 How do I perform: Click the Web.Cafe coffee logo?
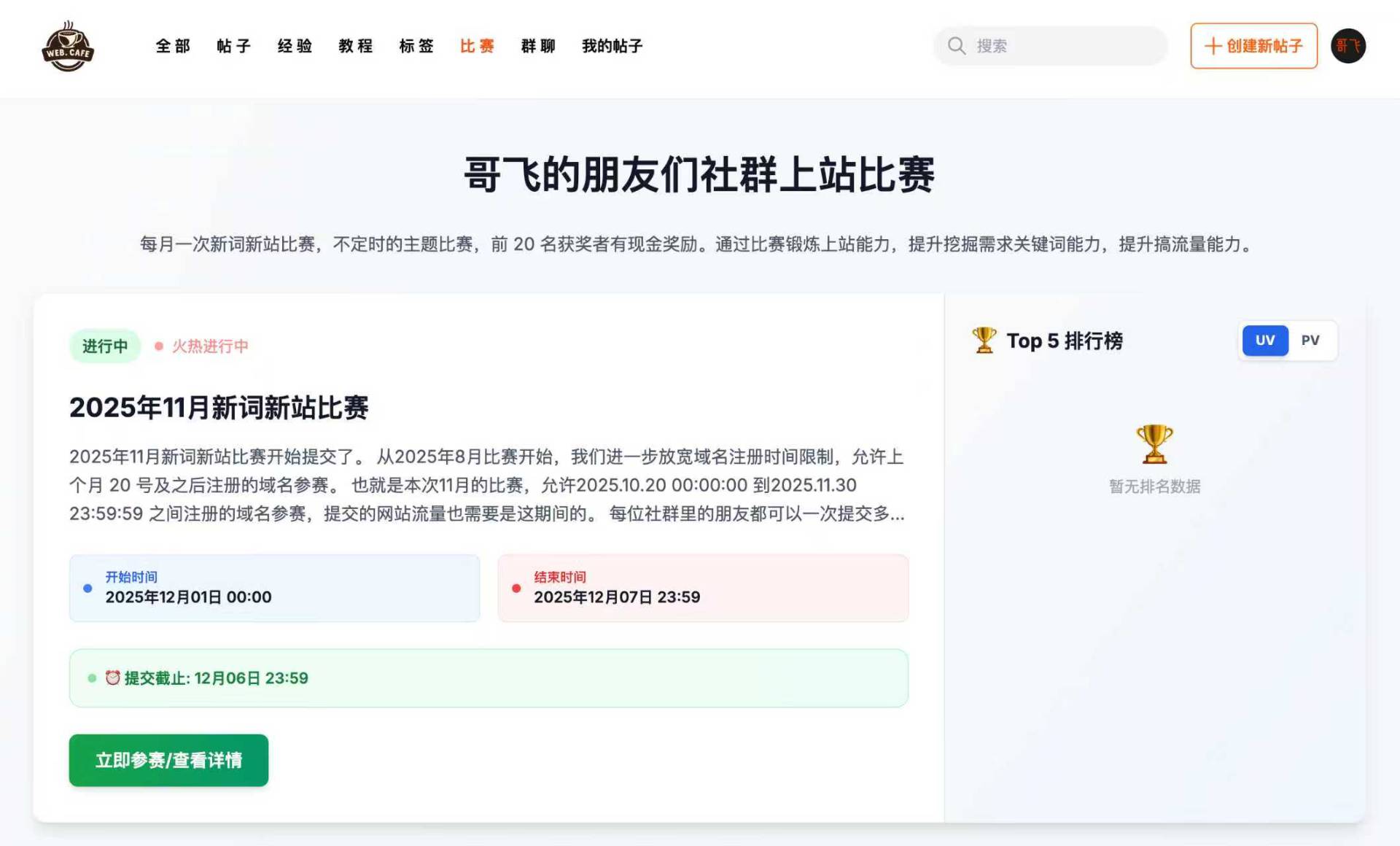[68, 46]
